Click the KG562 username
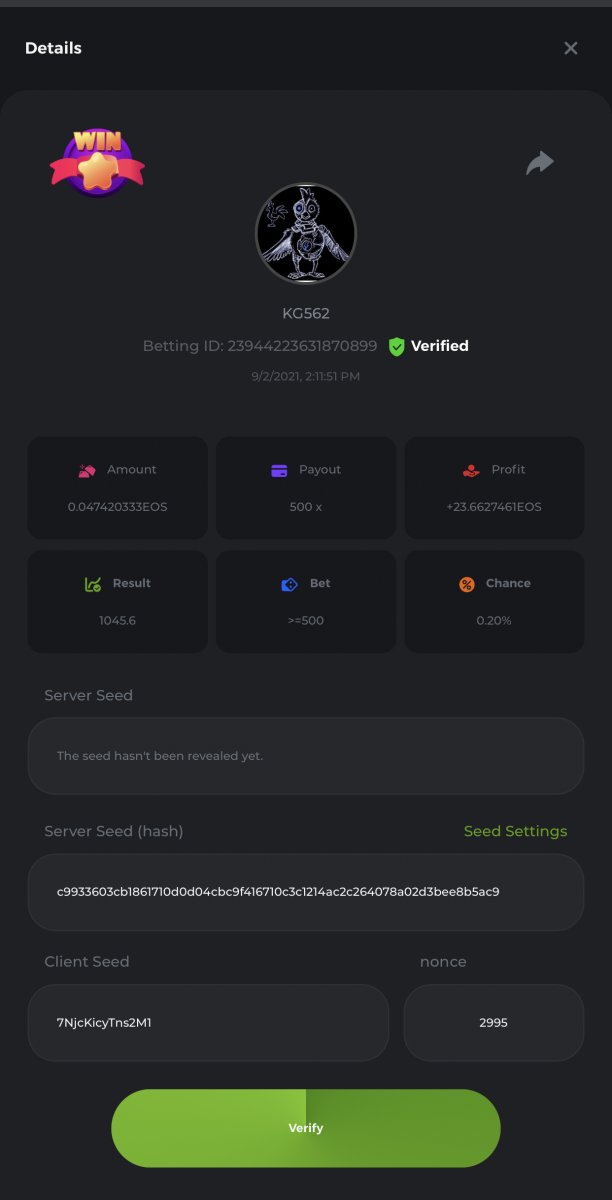The image size is (612, 1200). point(306,313)
